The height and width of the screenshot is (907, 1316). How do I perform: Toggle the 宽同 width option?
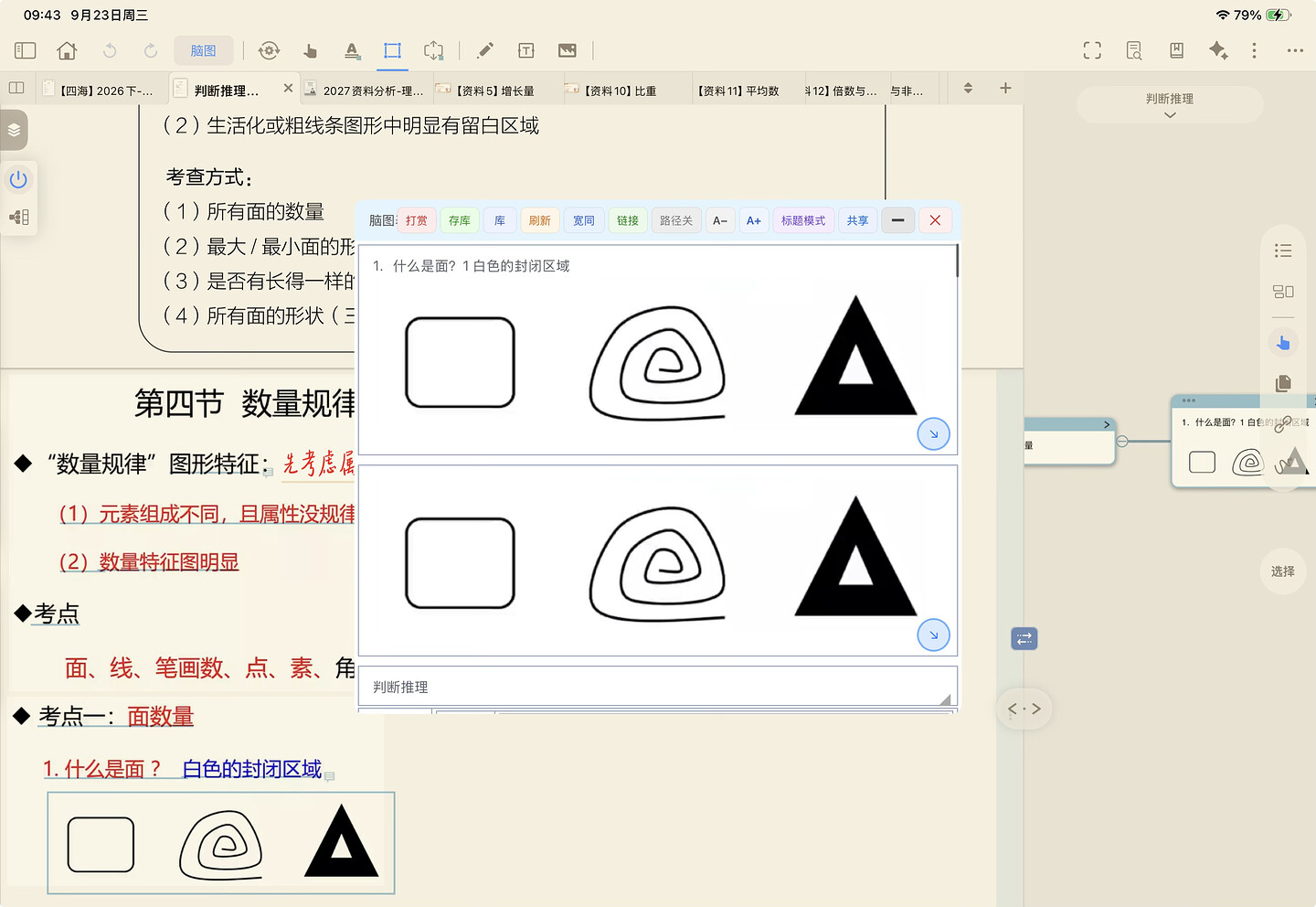584,220
